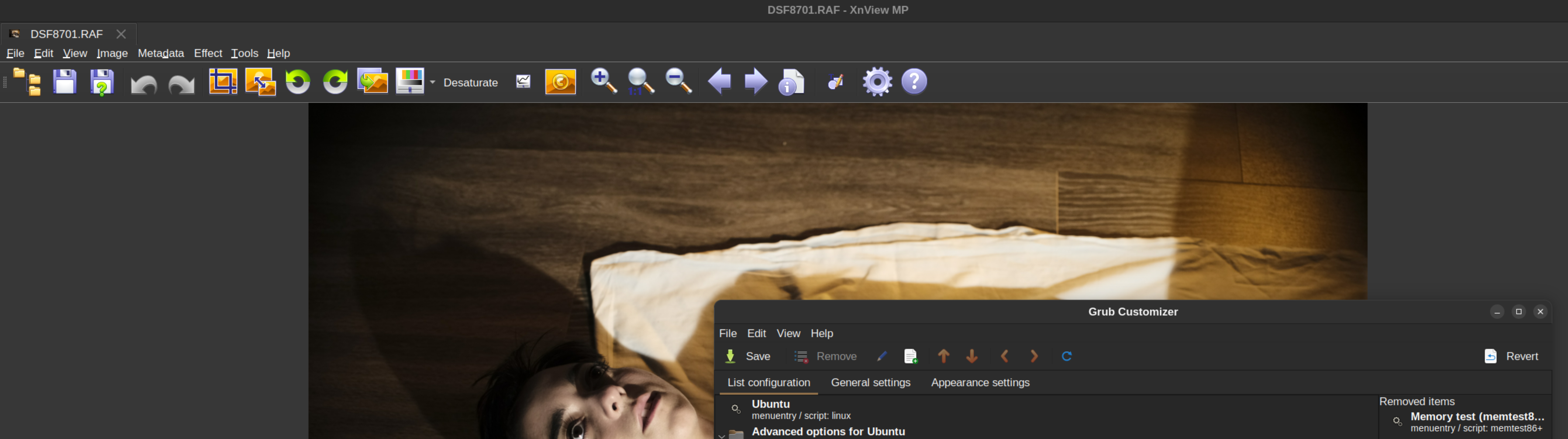Open the Resize image tool
Image resolution: width=1568 pixels, height=439 pixels.
261,82
